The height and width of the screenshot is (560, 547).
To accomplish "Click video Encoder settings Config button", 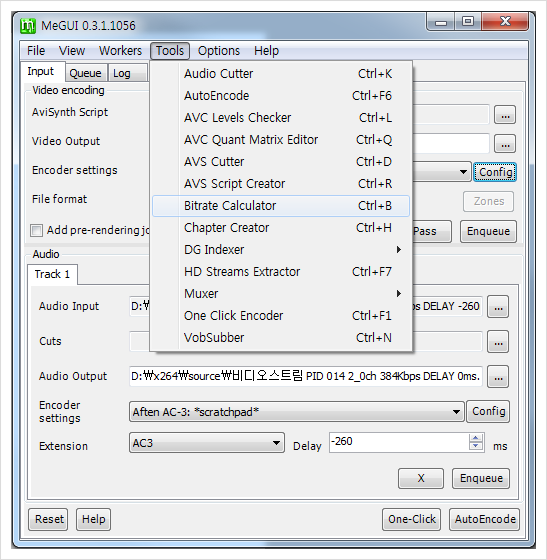I will (495, 172).
